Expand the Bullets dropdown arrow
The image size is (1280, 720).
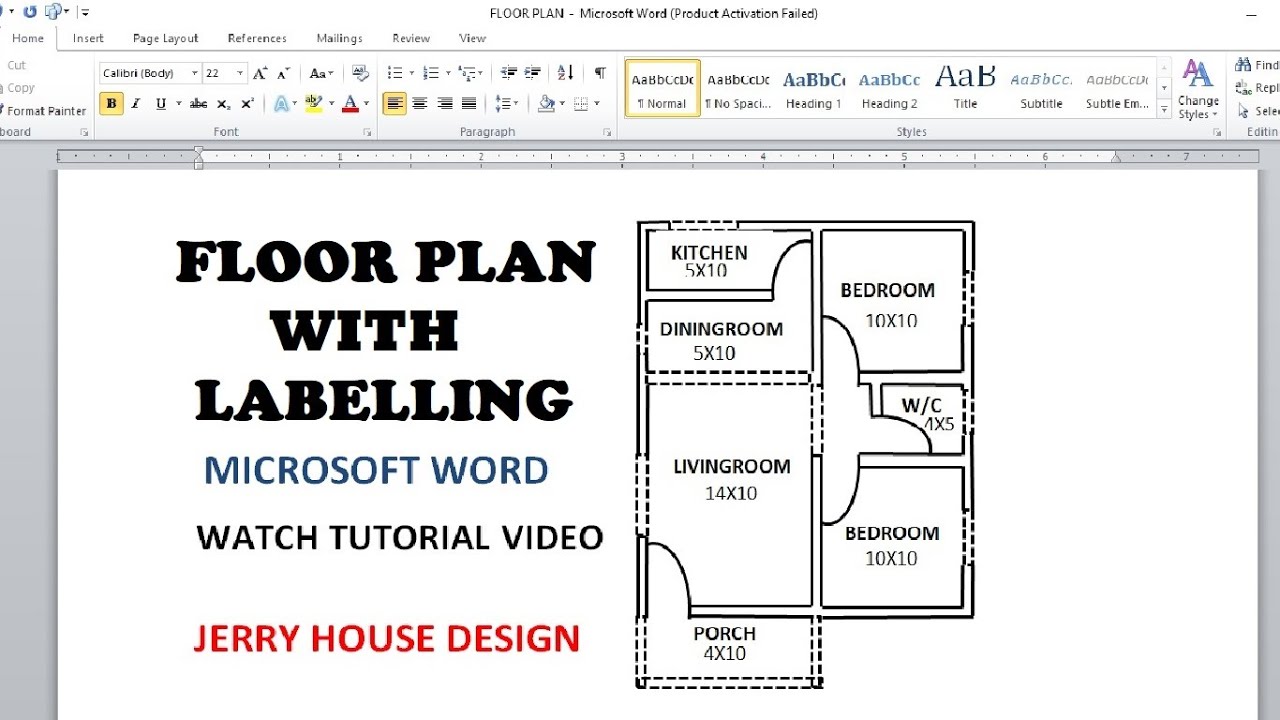tap(410, 73)
